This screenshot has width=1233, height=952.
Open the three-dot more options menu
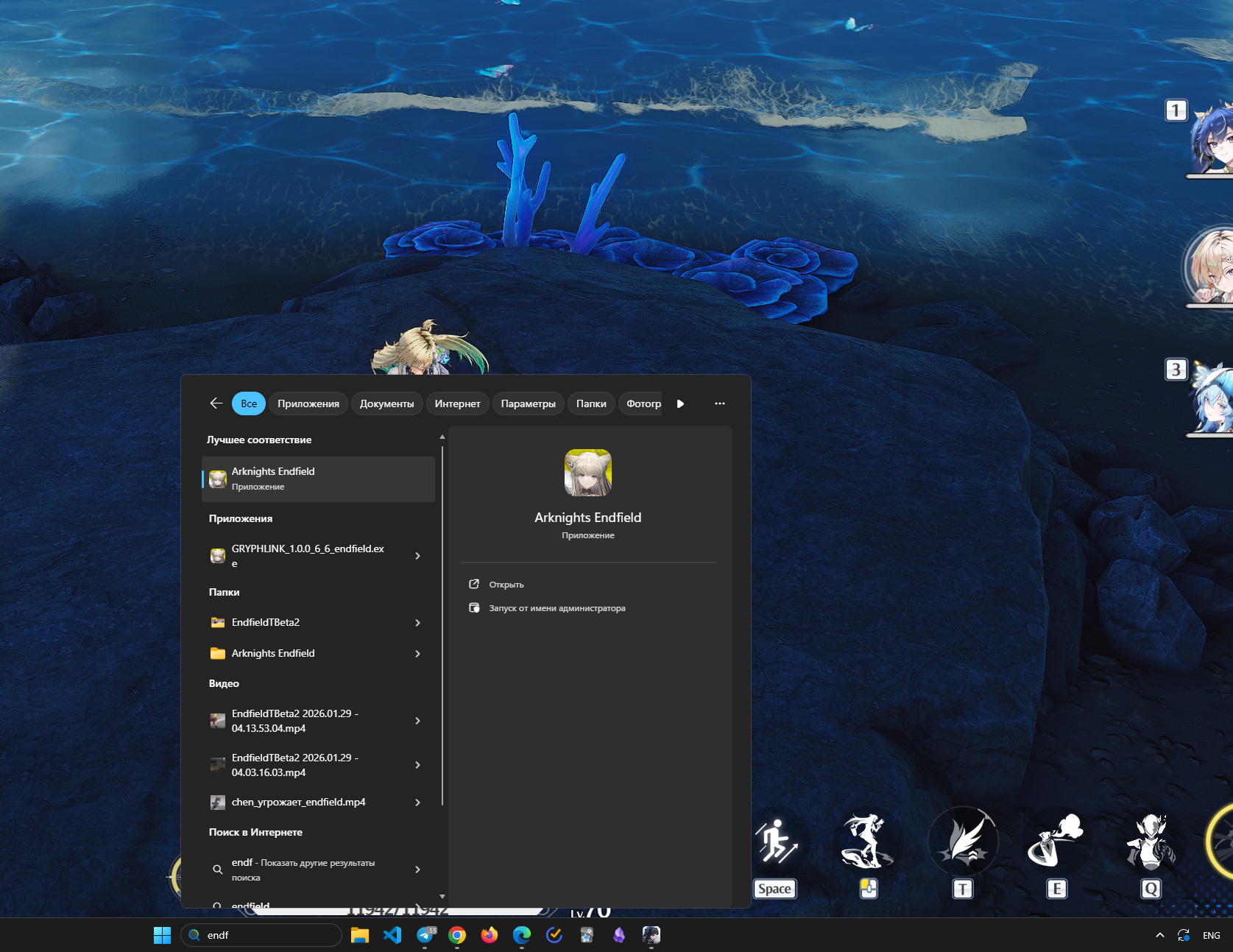(719, 403)
